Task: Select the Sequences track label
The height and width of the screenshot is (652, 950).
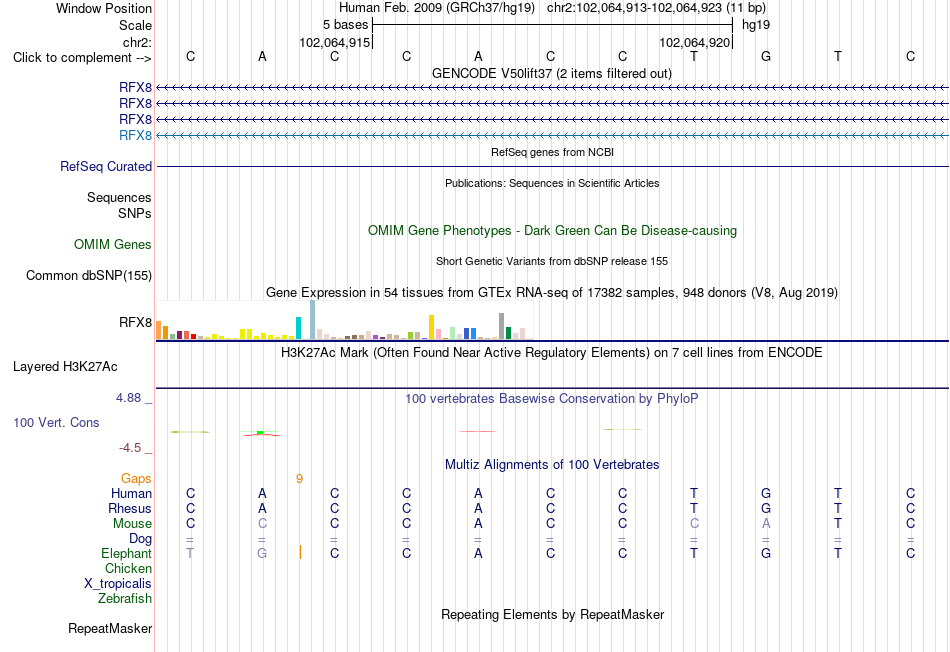Action: pyautogui.click(x=119, y=198)
